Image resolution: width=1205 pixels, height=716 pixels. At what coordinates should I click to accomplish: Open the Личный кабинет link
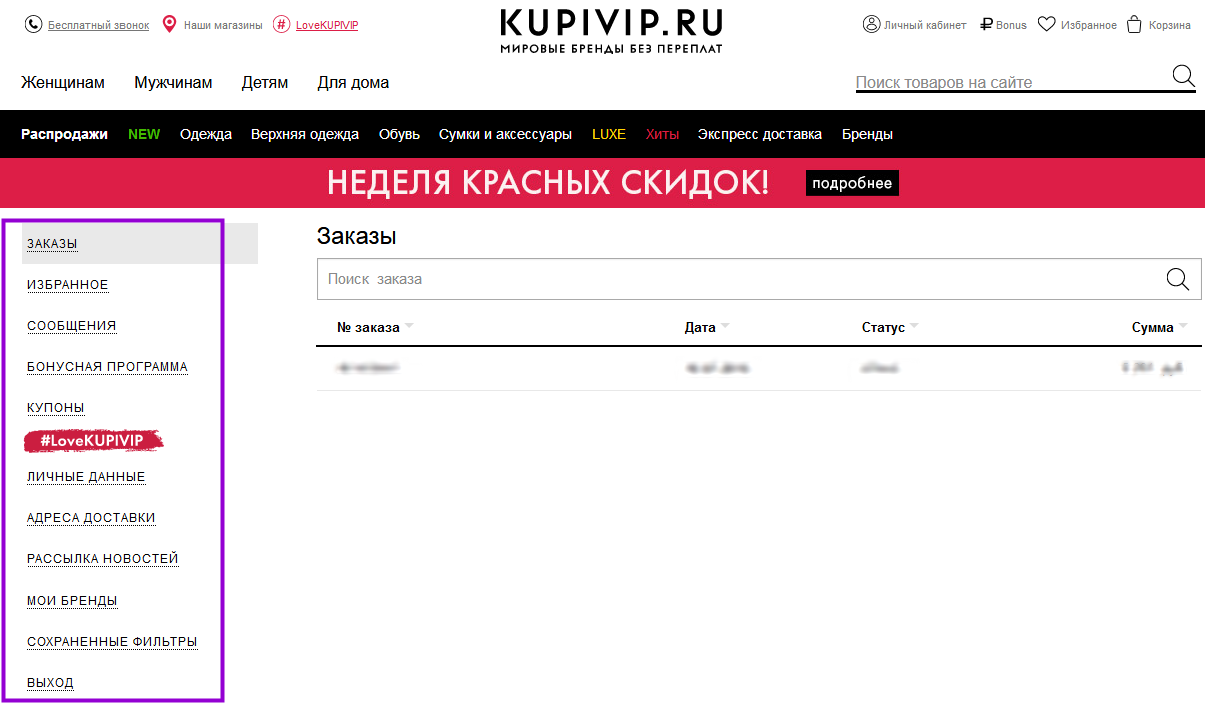point(925,25)
